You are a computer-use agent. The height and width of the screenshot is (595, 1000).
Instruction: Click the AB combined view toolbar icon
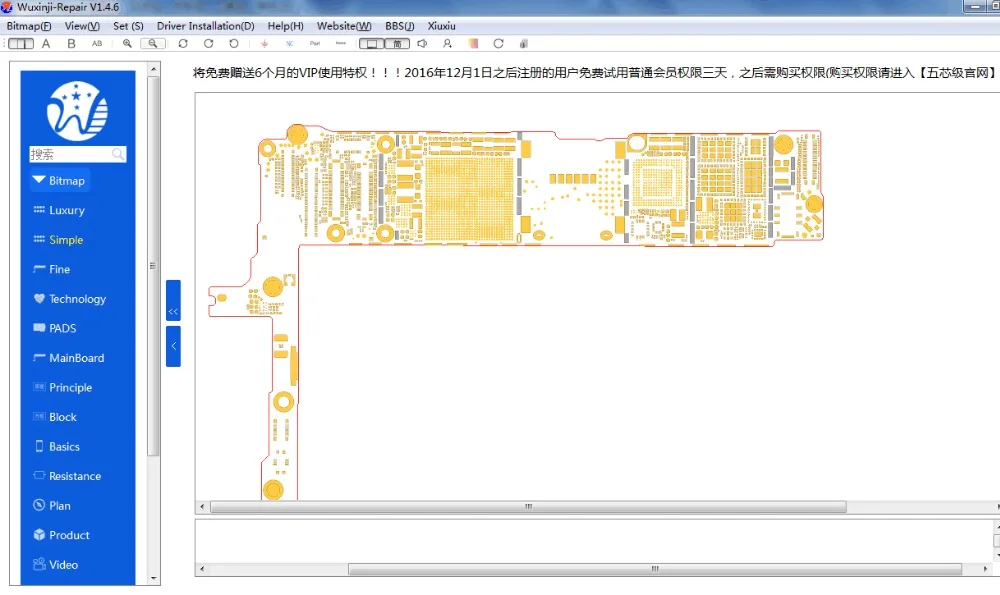(x=97, y=43)
